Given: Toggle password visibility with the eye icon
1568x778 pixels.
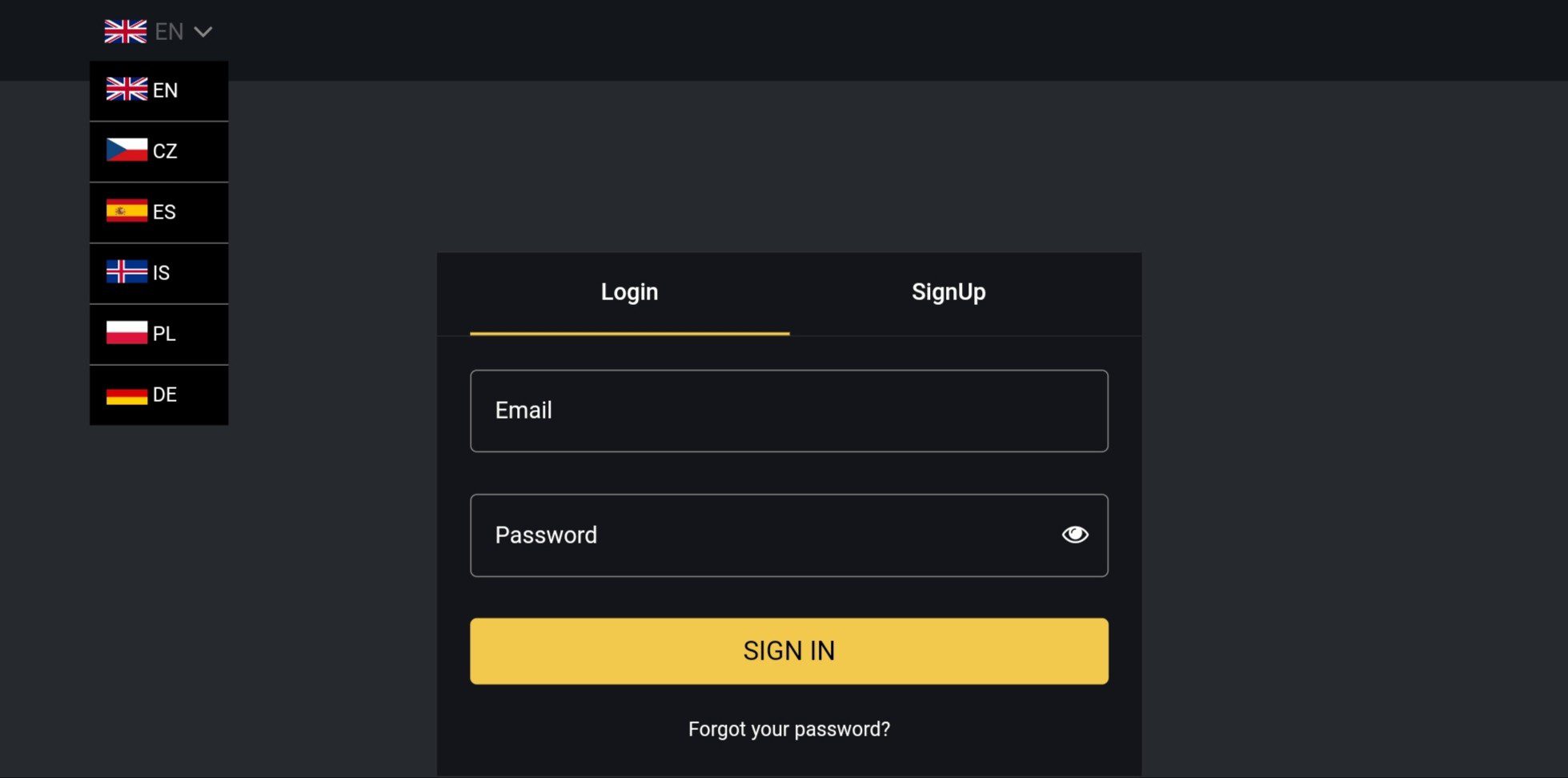Looking at the screenshot, I should (1075, 534).
